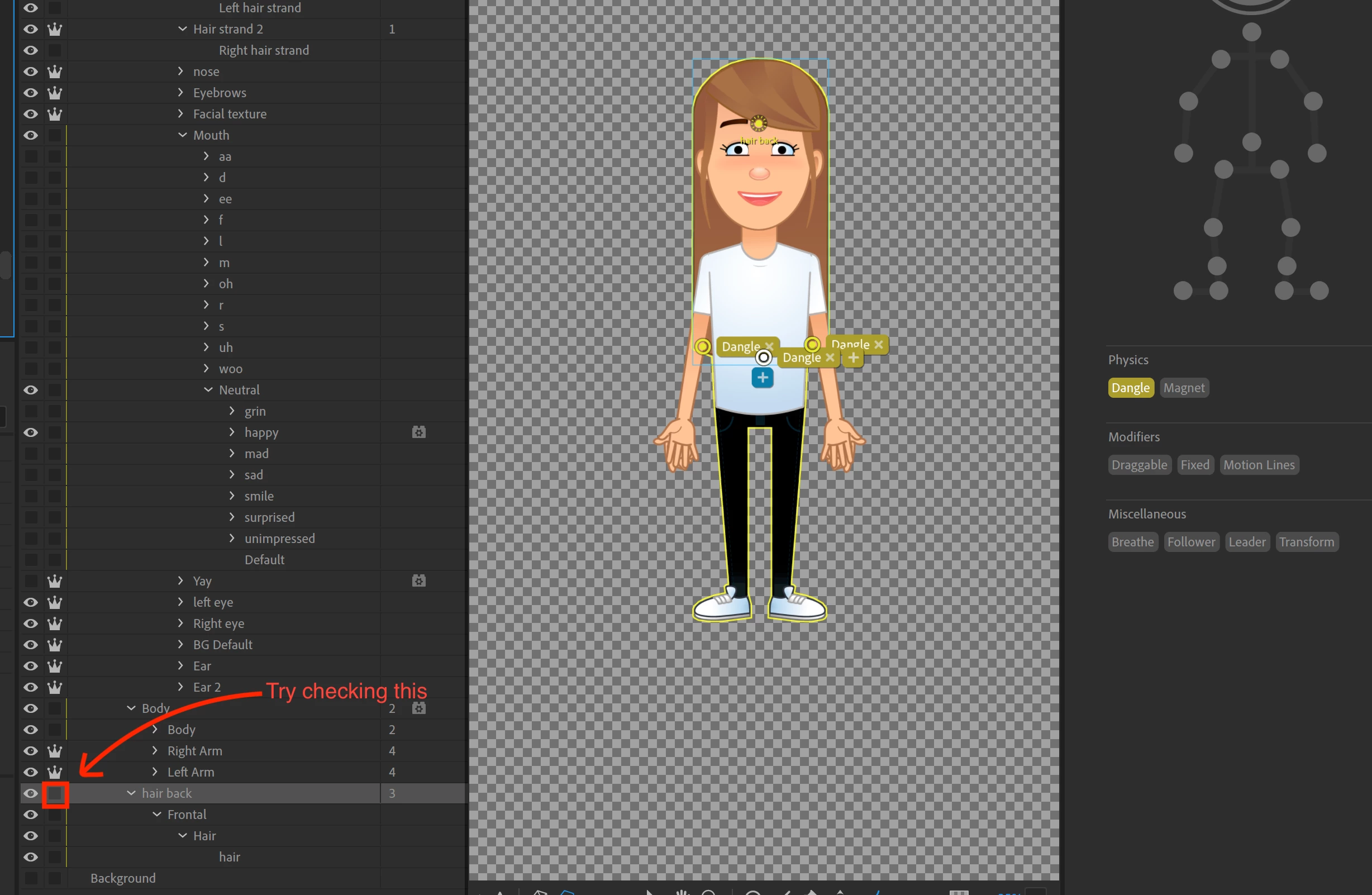Screen dimensions: 1372x895
Task: Check the independence box for hair back
Action: 55,793
